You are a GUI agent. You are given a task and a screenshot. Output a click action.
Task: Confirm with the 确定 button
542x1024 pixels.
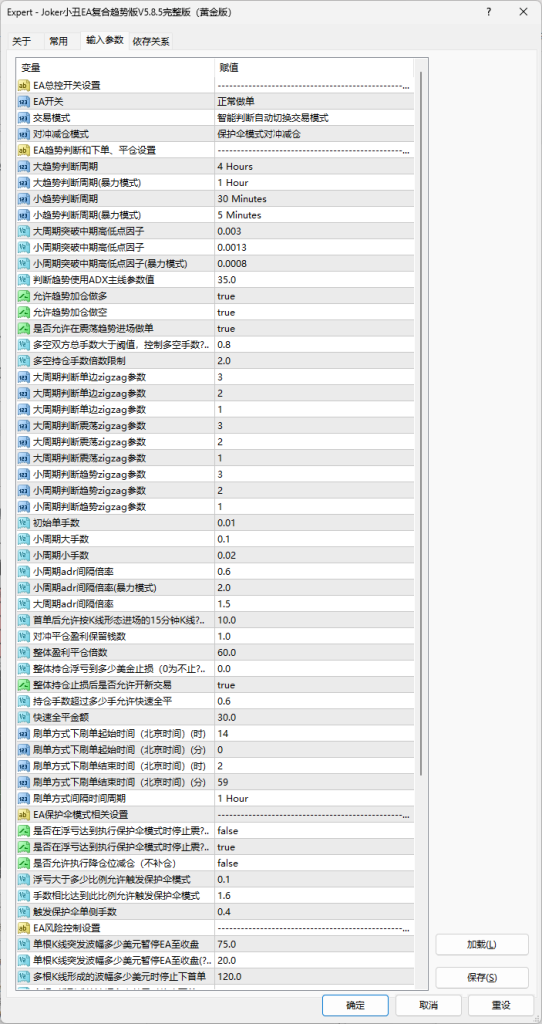tap(355, 1005)
